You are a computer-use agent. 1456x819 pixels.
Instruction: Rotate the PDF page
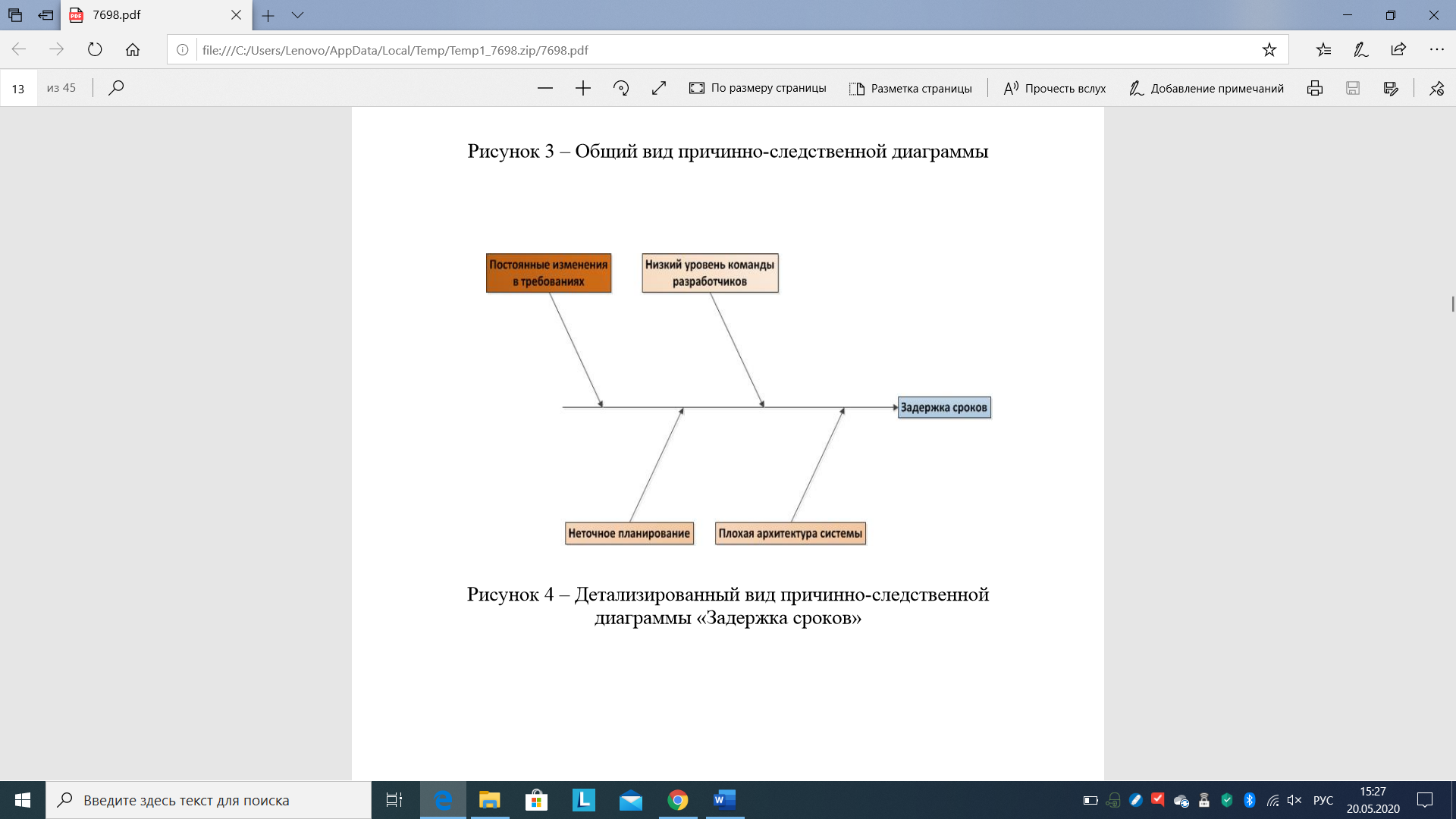[x=621, y=88]
